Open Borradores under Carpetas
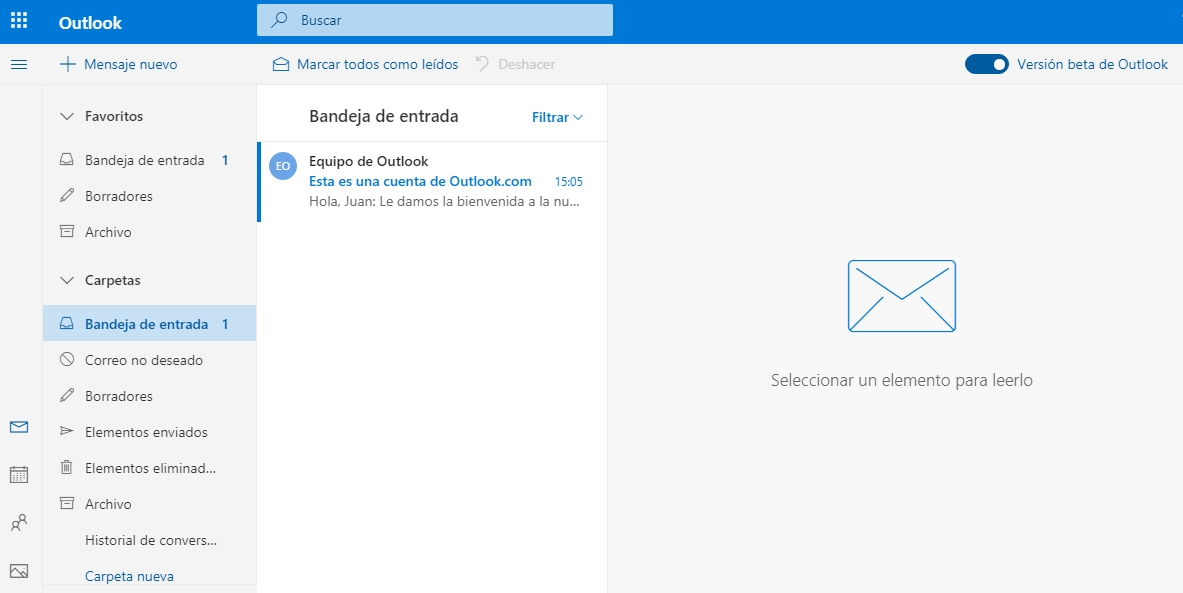This screenshot has width=1183, height=593. point(149,396)
